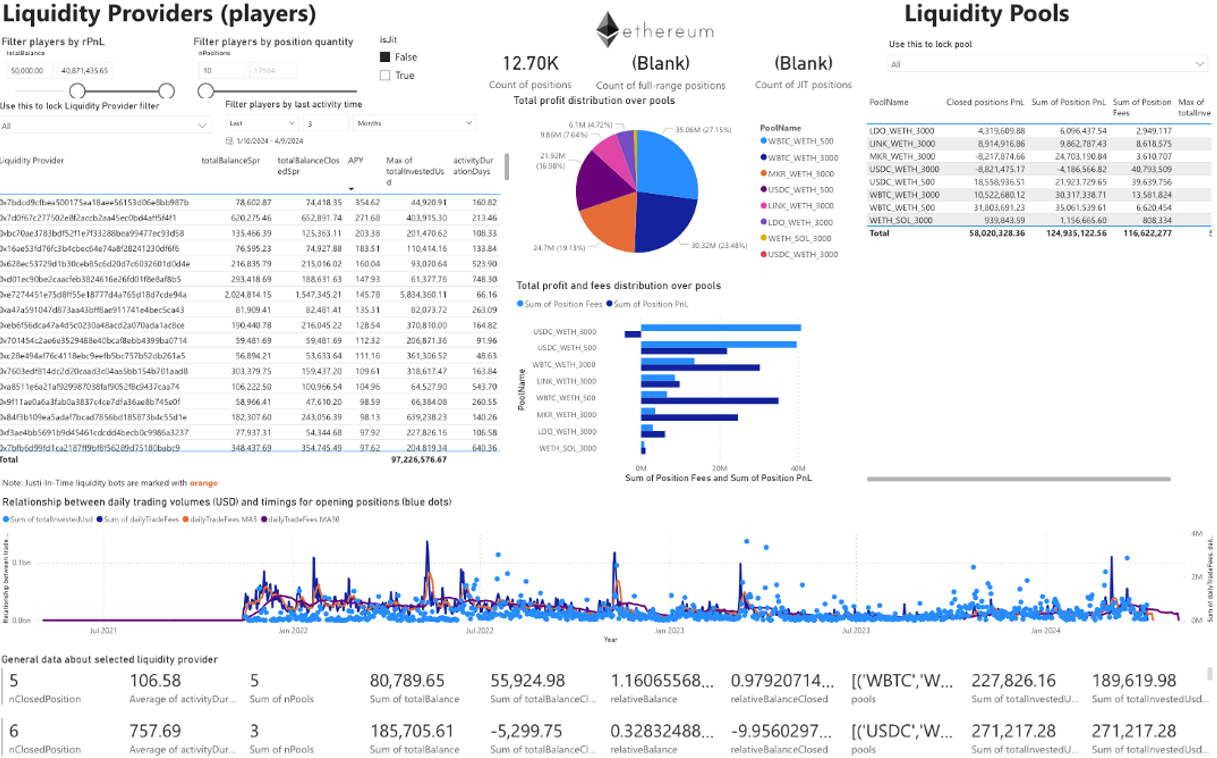1217x758 pixels.
Task: Sort by Liquidity Provider column header
Action: (32, 160)
